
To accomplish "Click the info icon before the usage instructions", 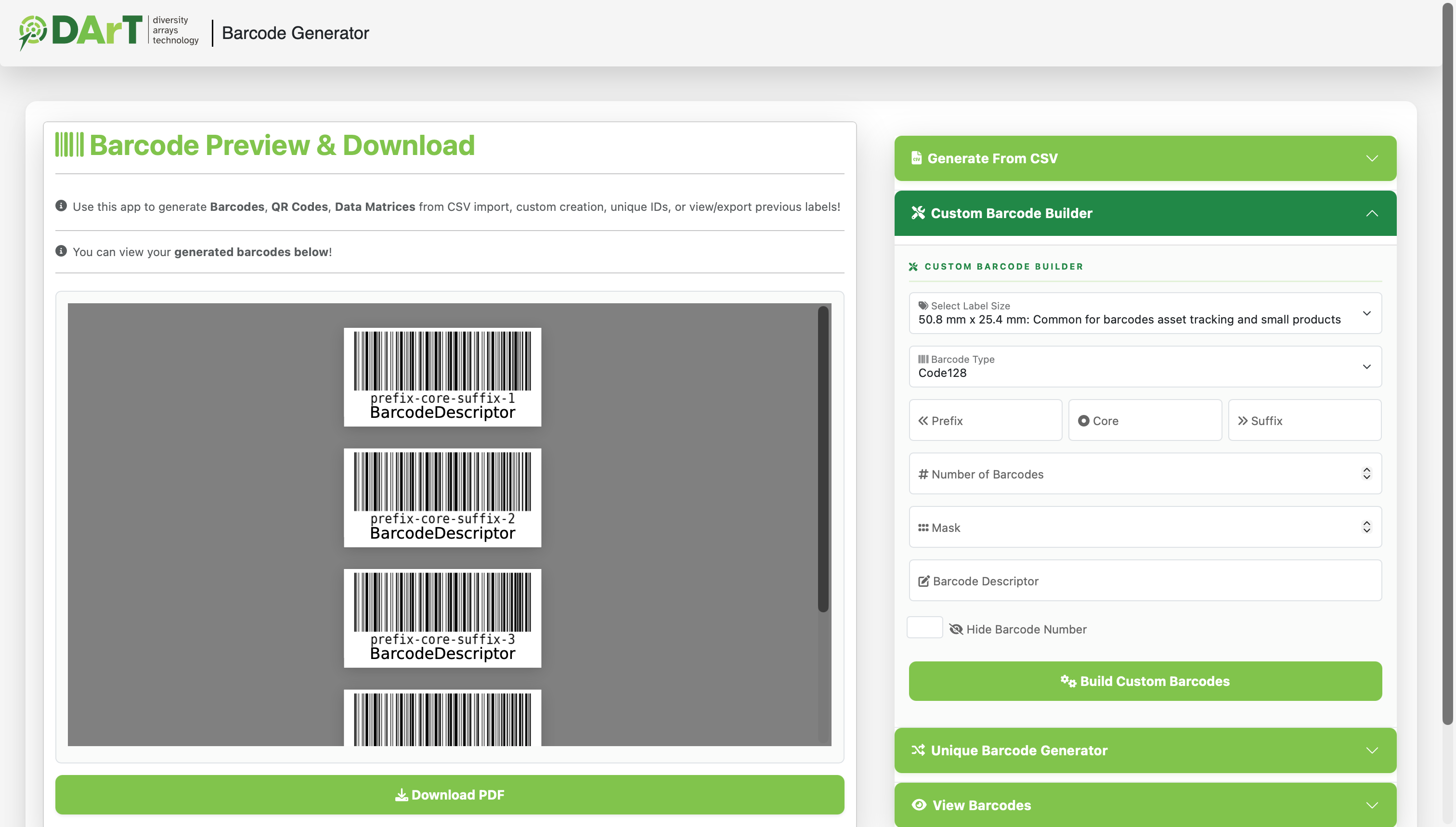I will click(x=61, y=206).
